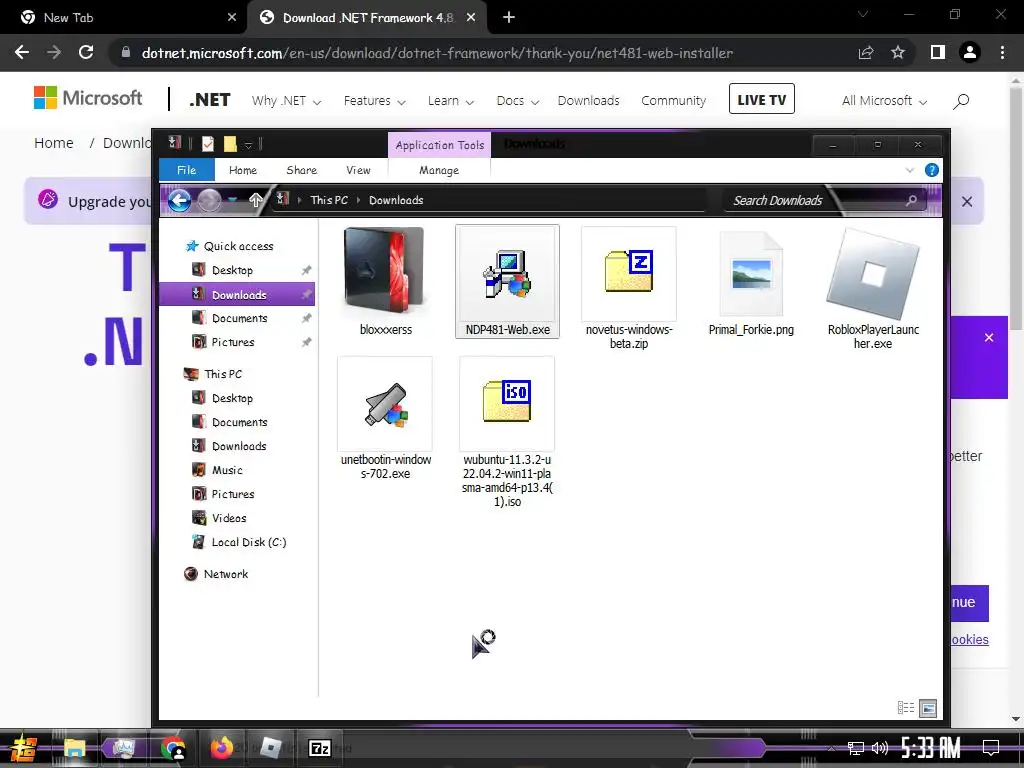Open the Customize Quick Access Toolbar dropdown
The width and height of the screenshot is (1024, 768).
248,145
